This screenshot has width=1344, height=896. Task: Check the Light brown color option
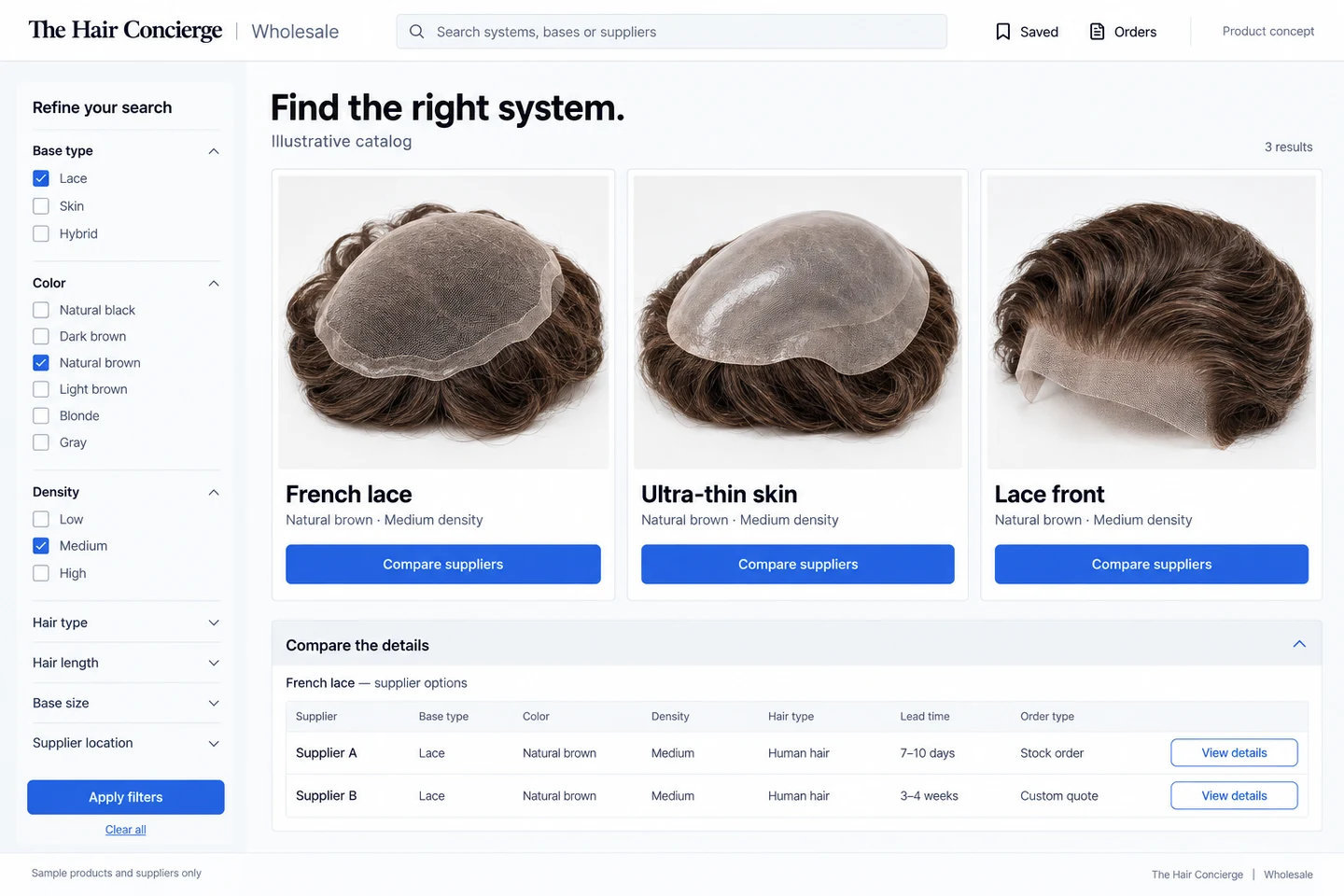click(41, 389)
